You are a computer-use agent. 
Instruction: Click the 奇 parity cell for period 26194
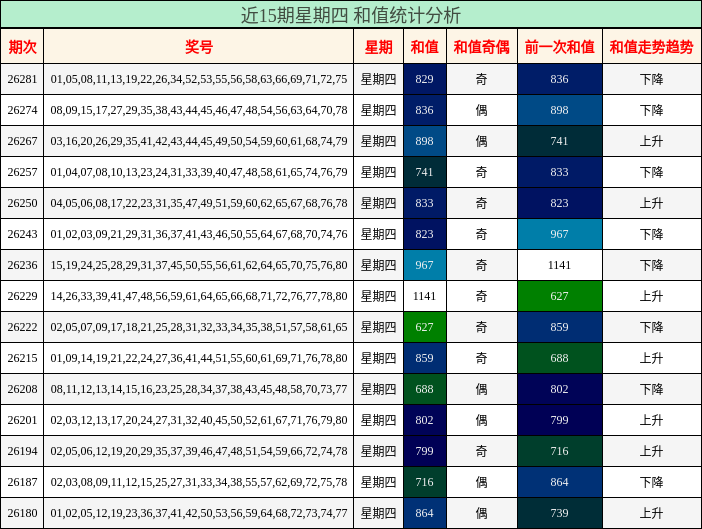coord(482,451)
